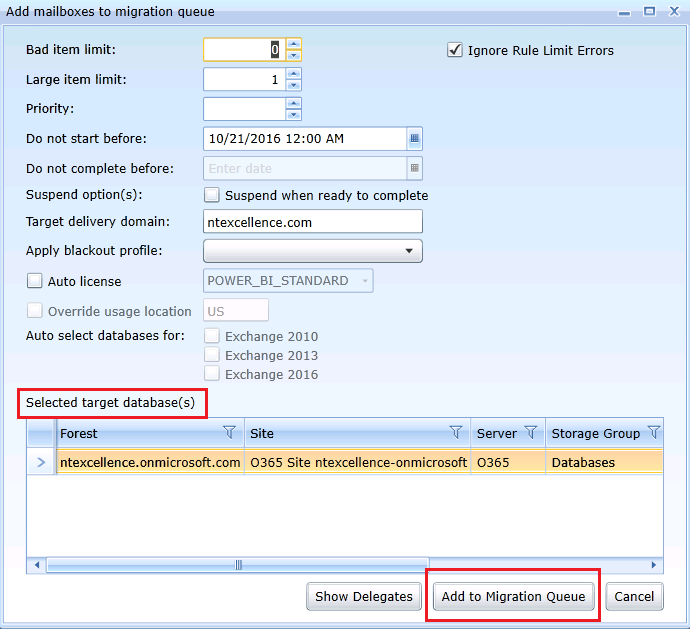Image resolution: width=690 pixels, height=629 pixels.
Task: Open the POWER_BI_STANDARD license dropdown
Action: (288, 281)
